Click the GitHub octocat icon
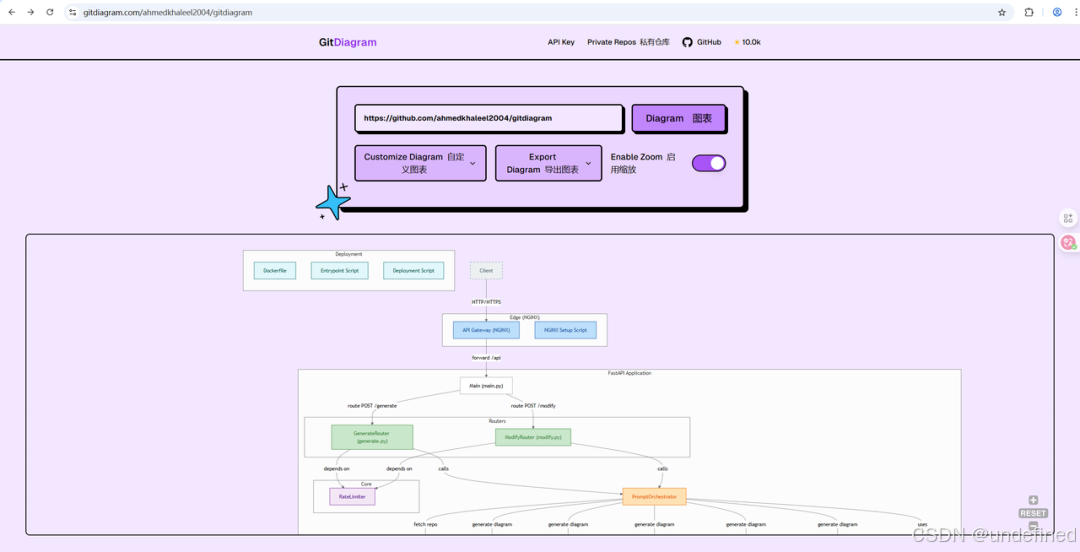 tap(687, 42)
